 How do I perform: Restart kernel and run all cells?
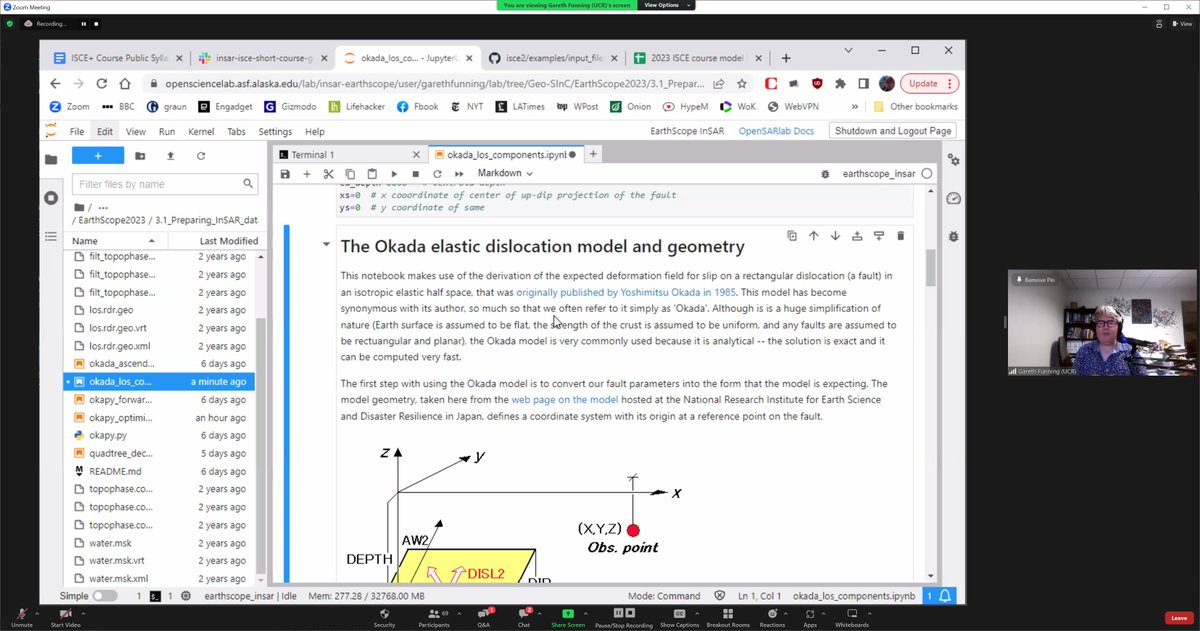(x=459, y=174)
